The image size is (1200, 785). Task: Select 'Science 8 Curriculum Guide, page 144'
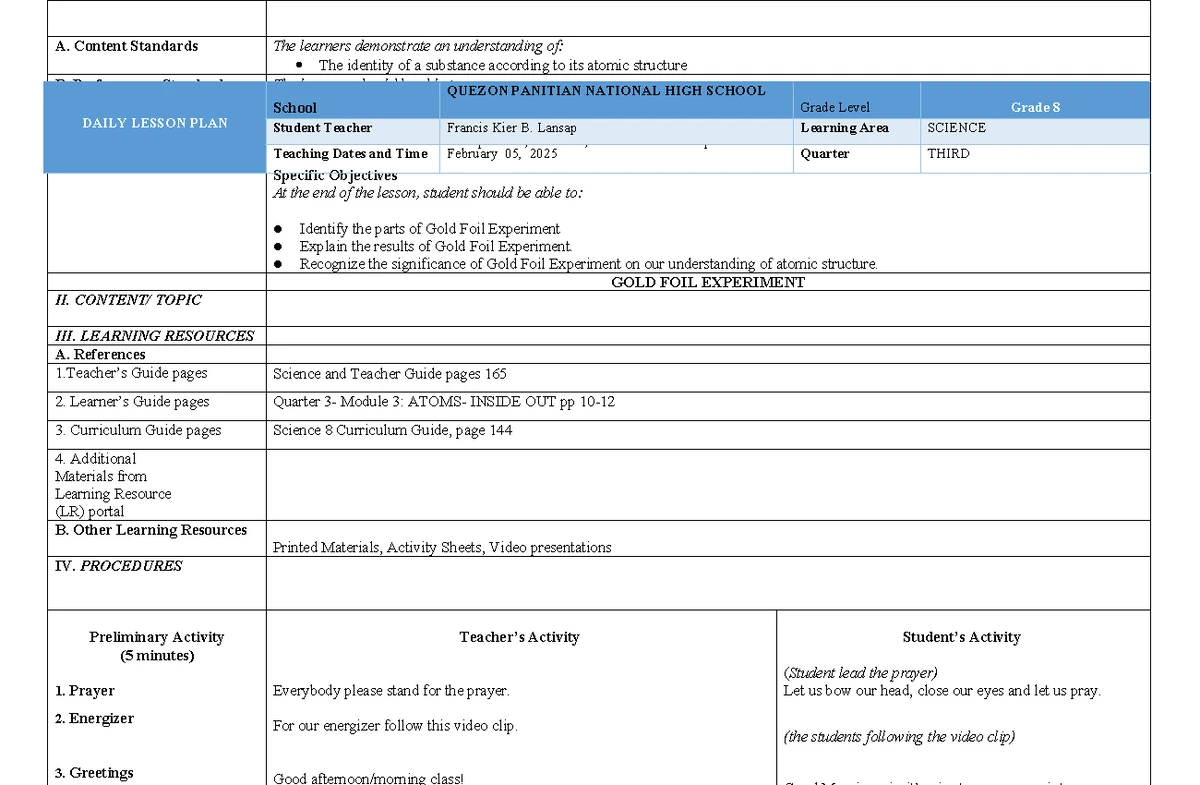(393, 431)
